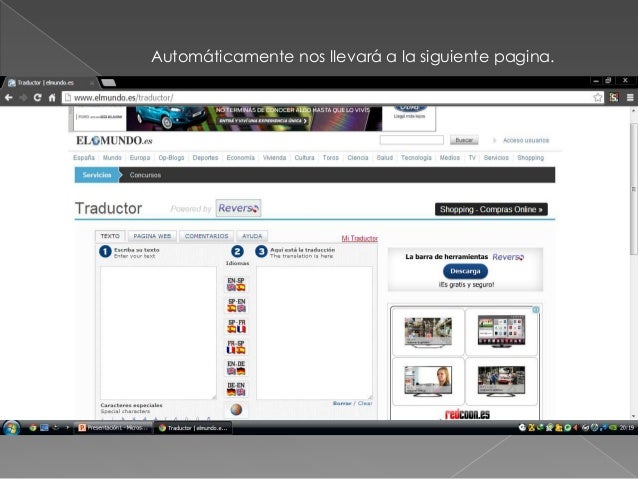The width and height of the screenshot is (638, 479).
Task: Select the FR-SP language pair flags
Action: [x=236, y=347]
